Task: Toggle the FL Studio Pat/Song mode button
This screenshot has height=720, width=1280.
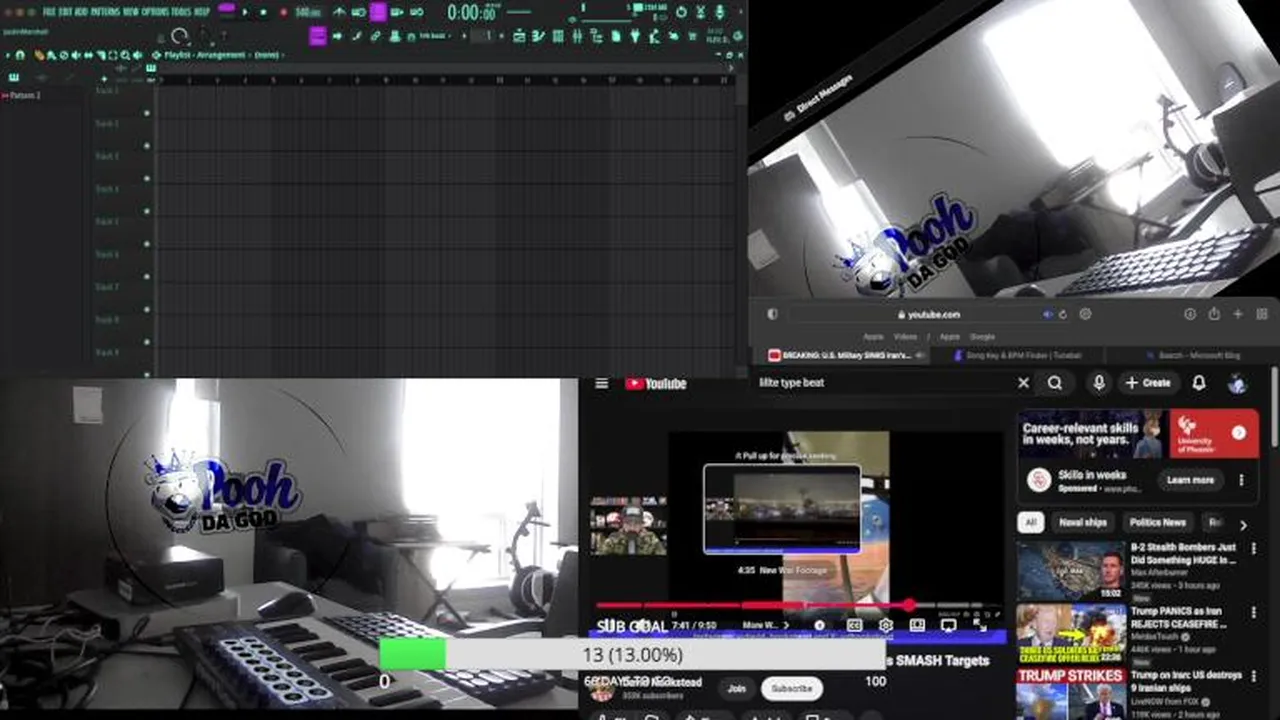Action: 226,9
